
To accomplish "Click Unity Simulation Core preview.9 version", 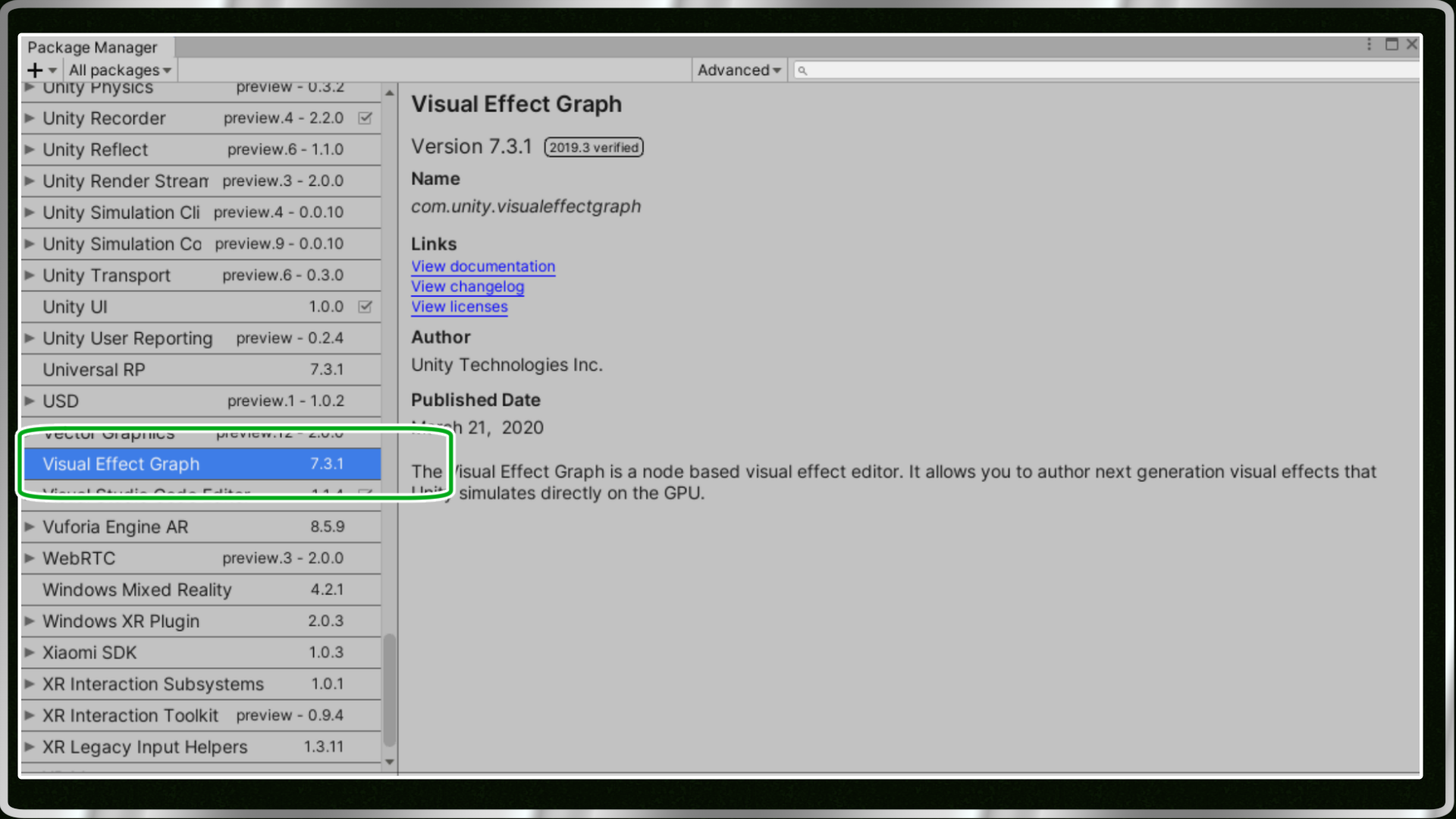I will tap(279, 244).
